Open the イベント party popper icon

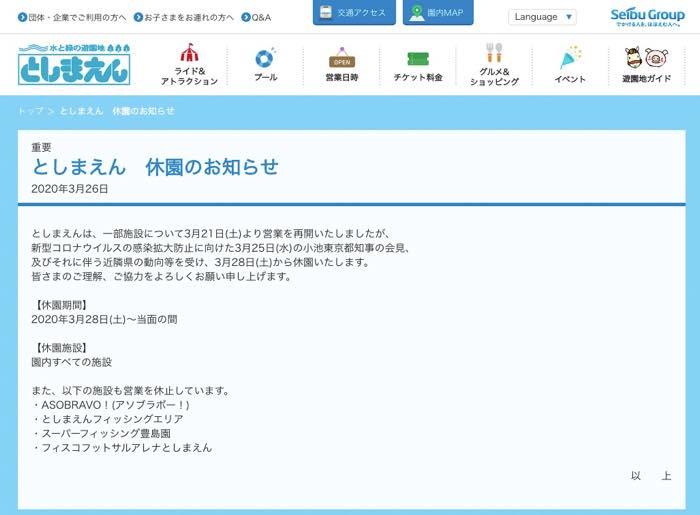click(570, 58)
